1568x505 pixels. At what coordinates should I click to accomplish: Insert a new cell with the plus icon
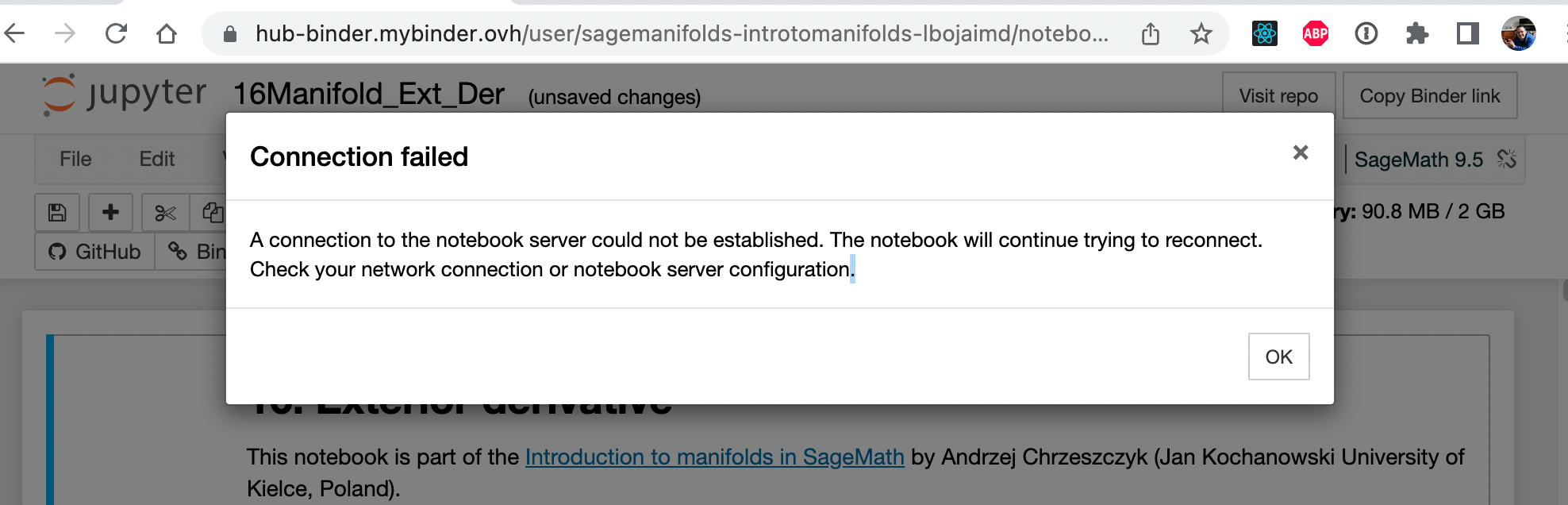(110, 212)
